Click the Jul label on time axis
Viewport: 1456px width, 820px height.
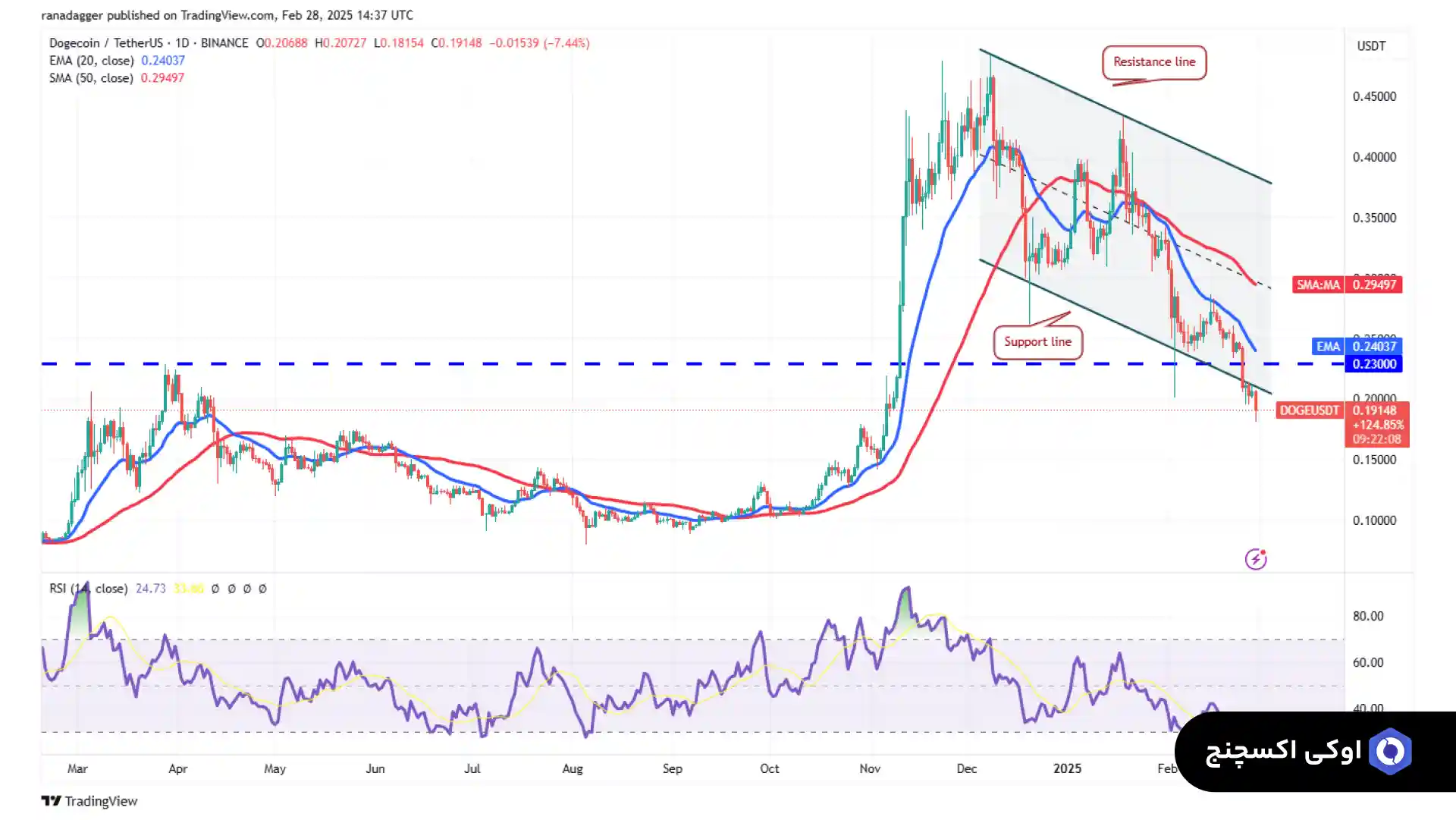pyautogui.click(x=472, y=768)
